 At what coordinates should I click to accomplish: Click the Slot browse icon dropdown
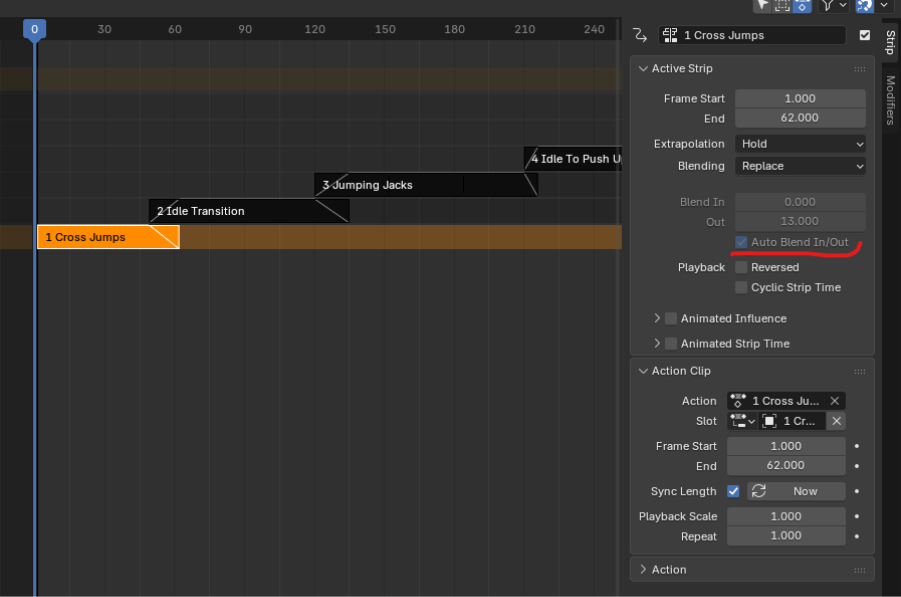(742, 421)
